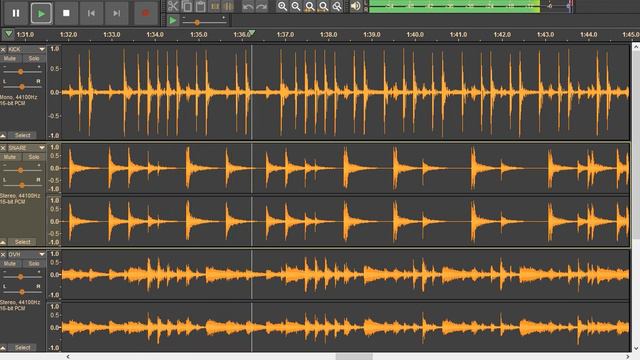Image resolution: width=640 pixels, height=360 pixels.
Task: Click the green pinned play head button on the timeline
Action: 8,34
